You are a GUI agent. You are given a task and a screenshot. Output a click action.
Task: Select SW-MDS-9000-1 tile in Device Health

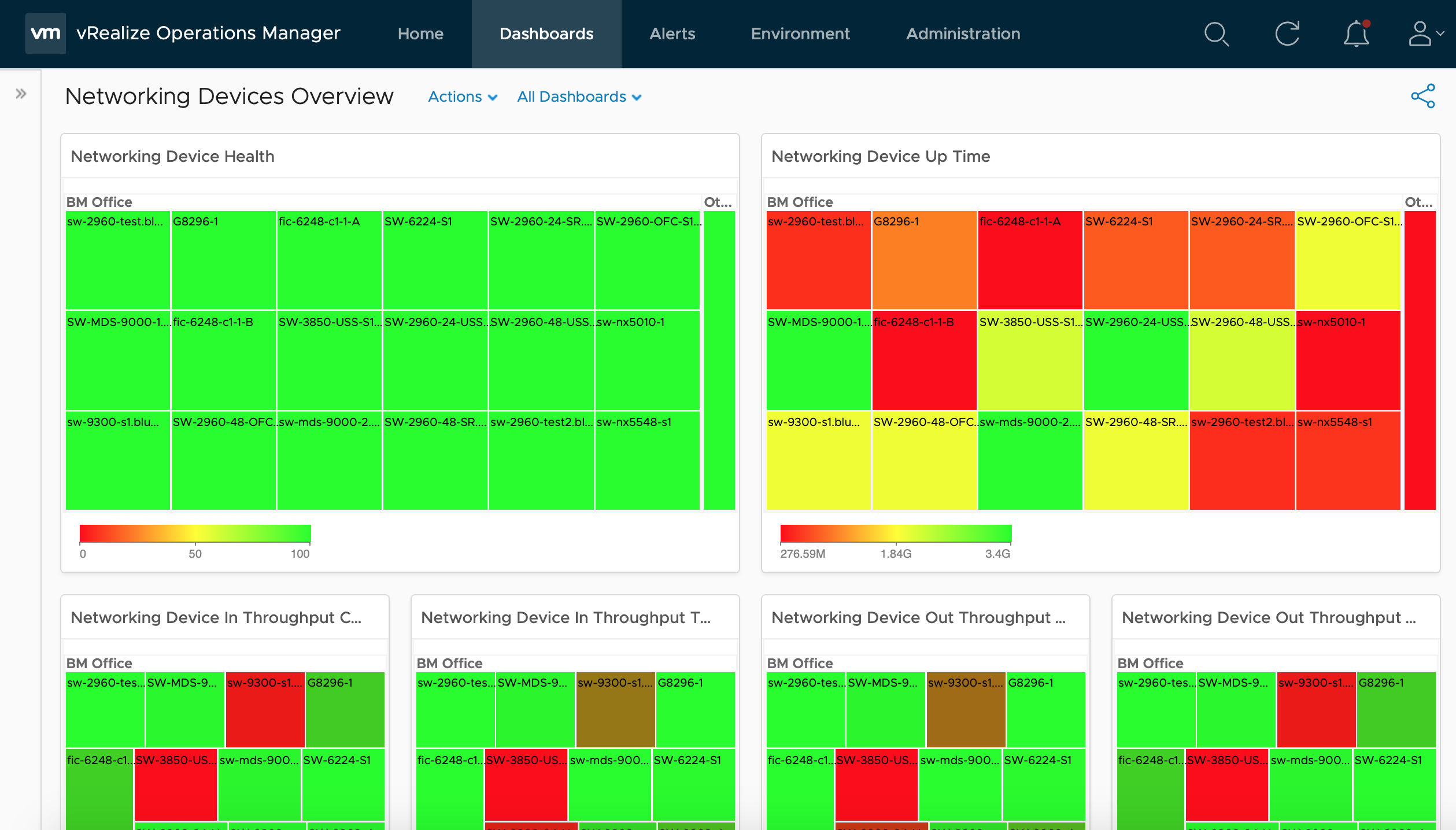click(118, 360)
